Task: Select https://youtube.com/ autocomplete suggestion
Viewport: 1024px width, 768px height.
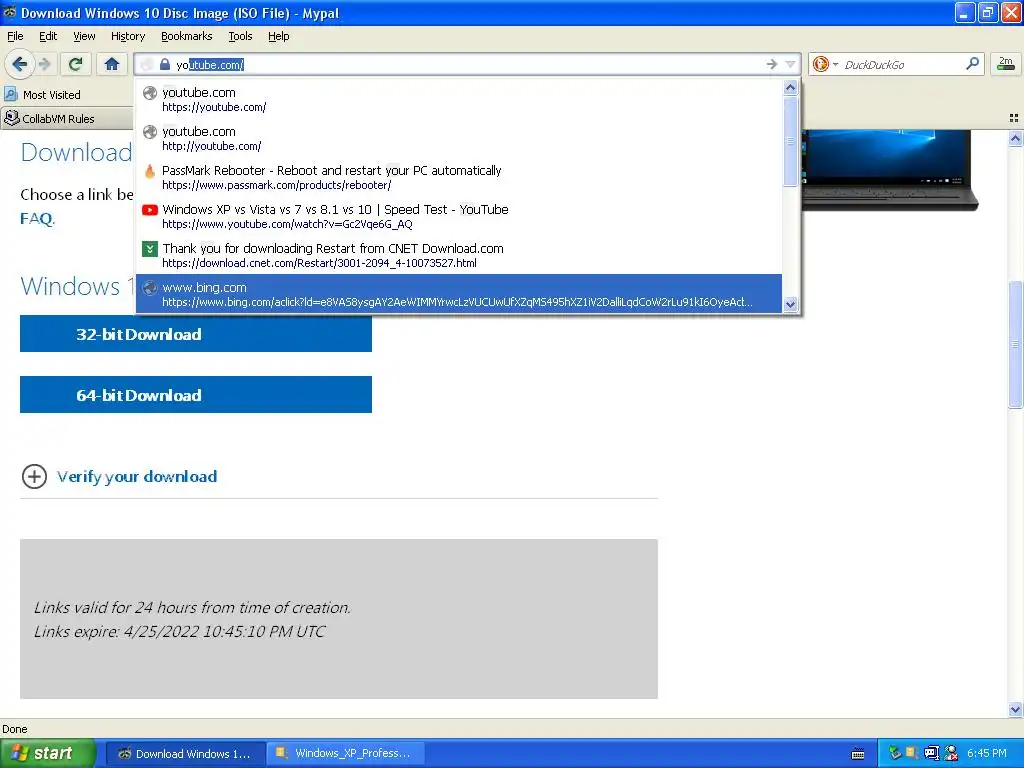Action: (x=458, y=99)
